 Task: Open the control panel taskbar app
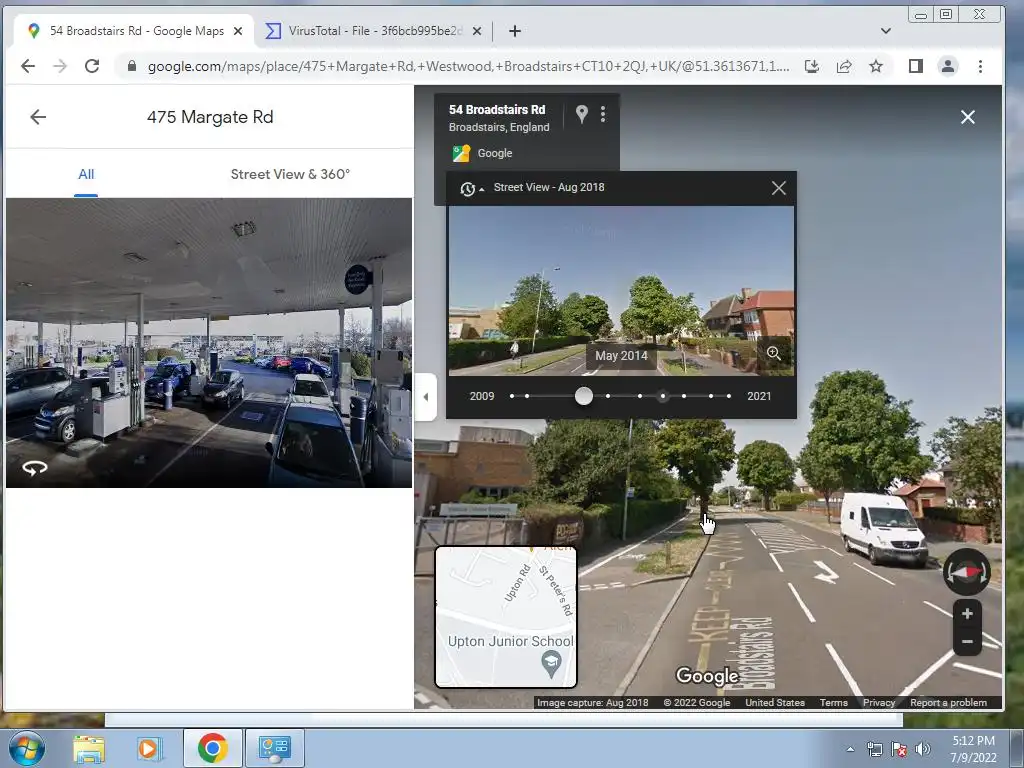click(x=274, y=748)
